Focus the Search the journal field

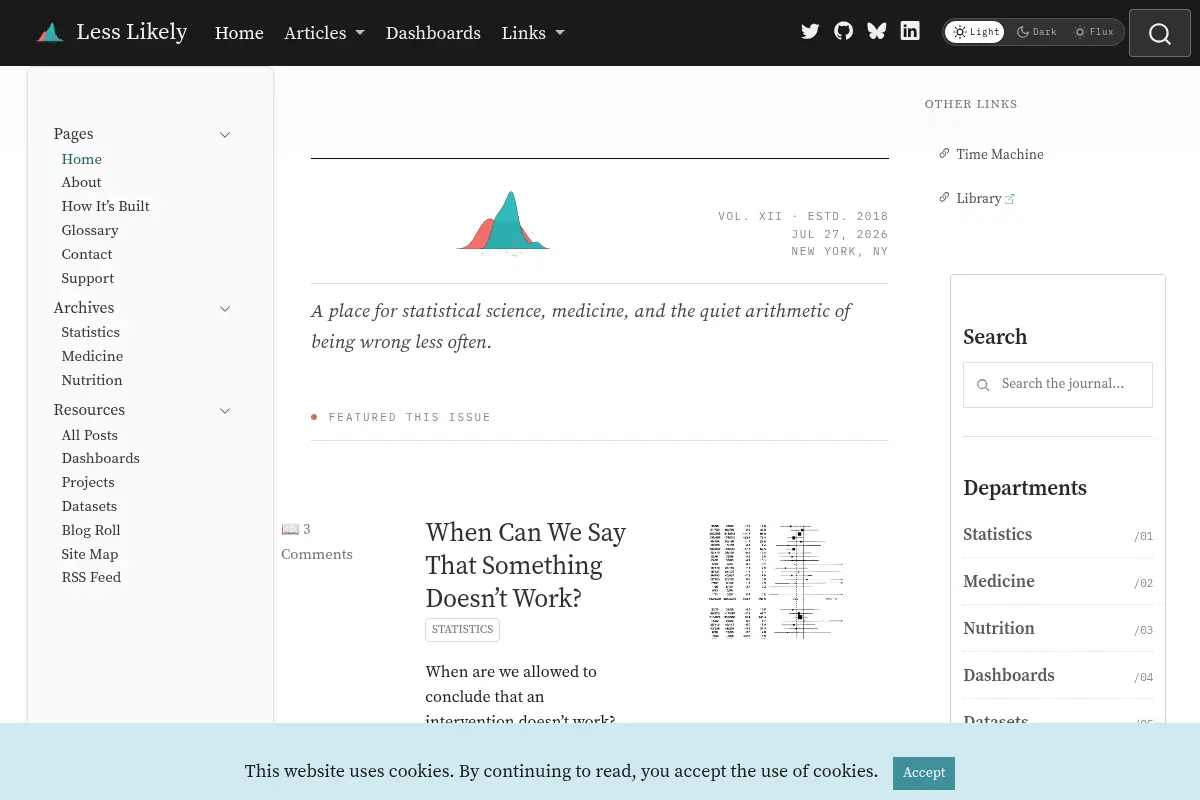1058,385
